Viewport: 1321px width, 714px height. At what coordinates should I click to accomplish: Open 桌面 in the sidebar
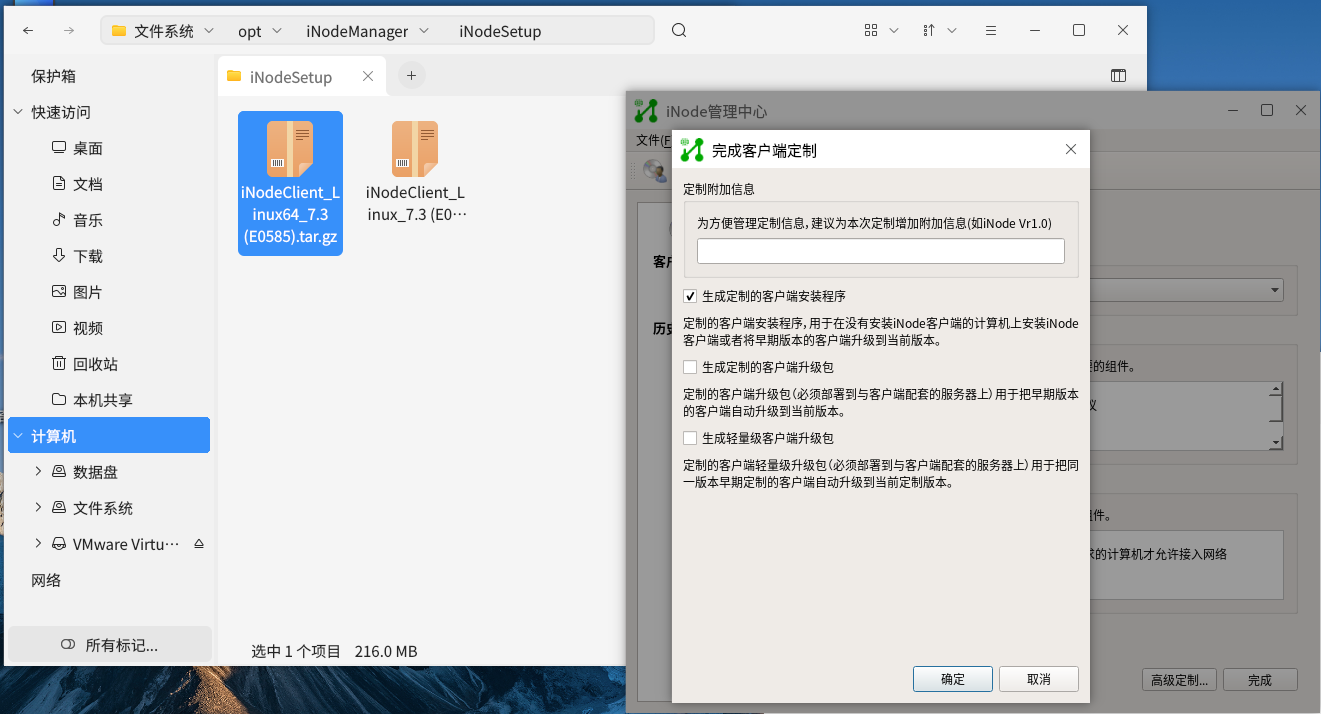click(x=88, y=148)
